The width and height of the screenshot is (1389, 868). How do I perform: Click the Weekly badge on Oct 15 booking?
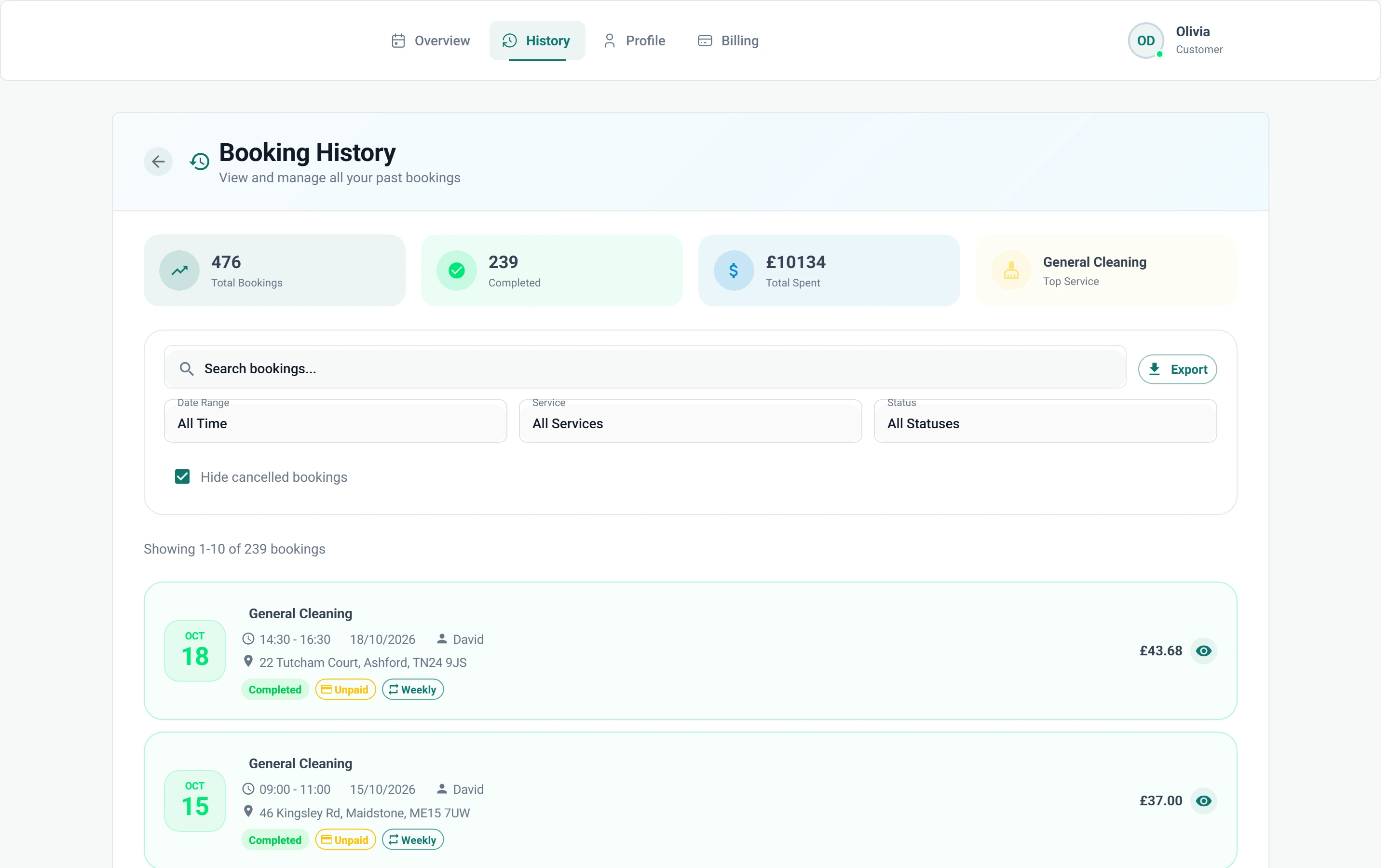pos(413,840)
